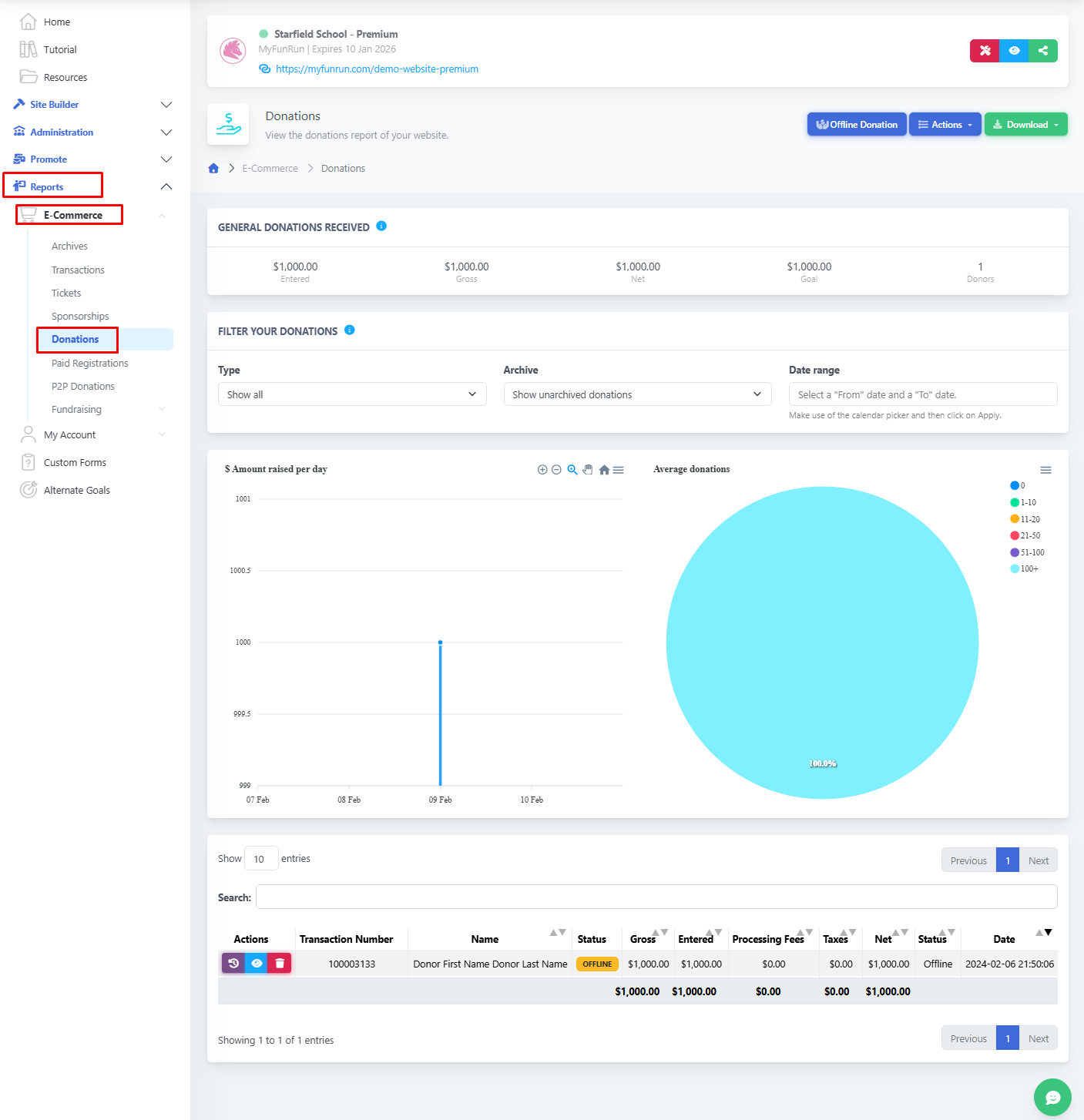This screenshot has width=1084, height=1120.
Task: Select P2P Donations in sidebar menu
Action: (x=83, y=386)
